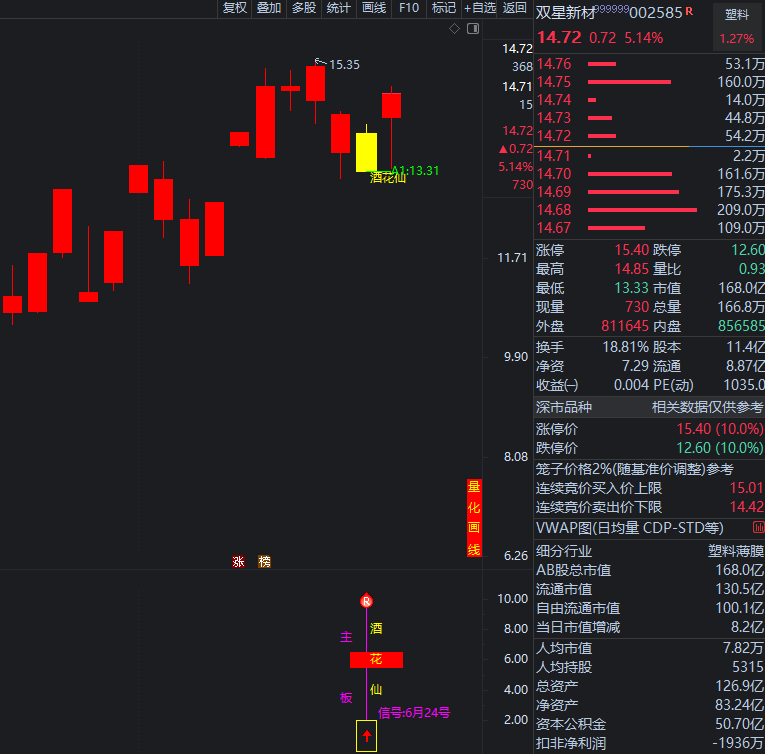This screenshot has height=754, width=765.
Task: Open the 叠加 overlay option
Action: pyautogui.click(x=269, y=8)
